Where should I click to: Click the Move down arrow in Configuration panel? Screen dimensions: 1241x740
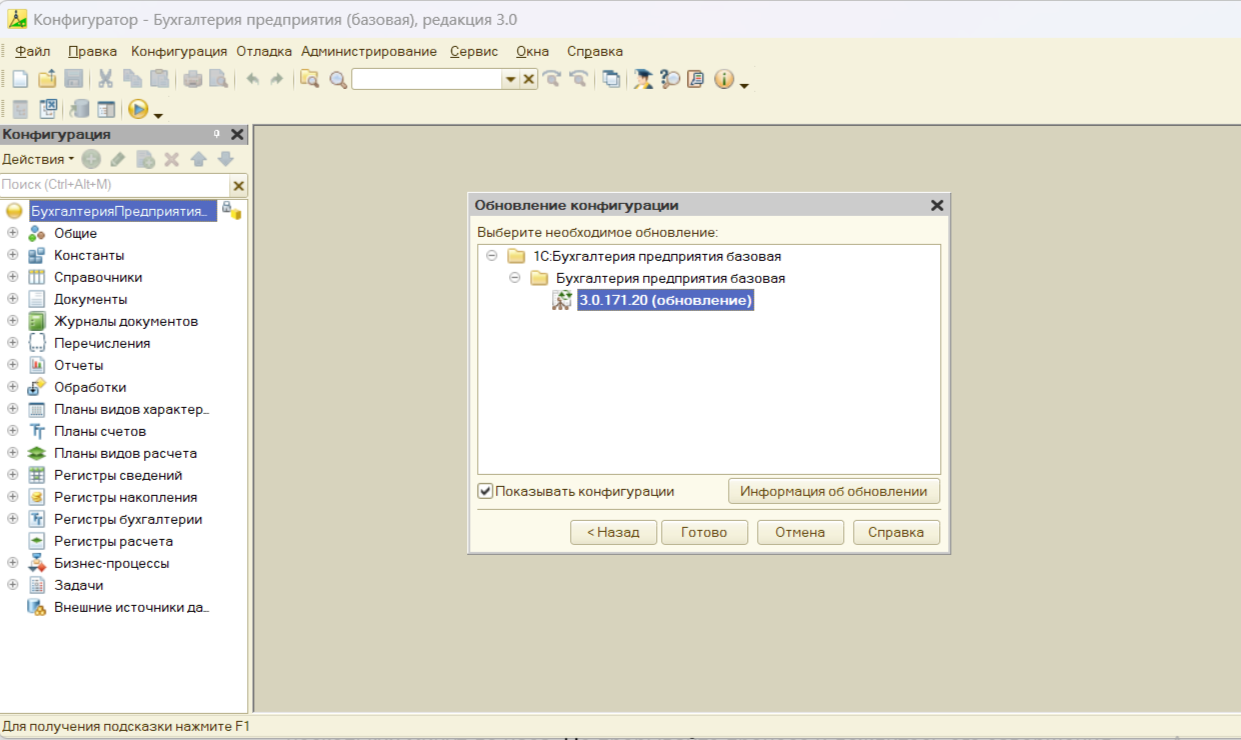pyautogui.click(x=225, y=159)
